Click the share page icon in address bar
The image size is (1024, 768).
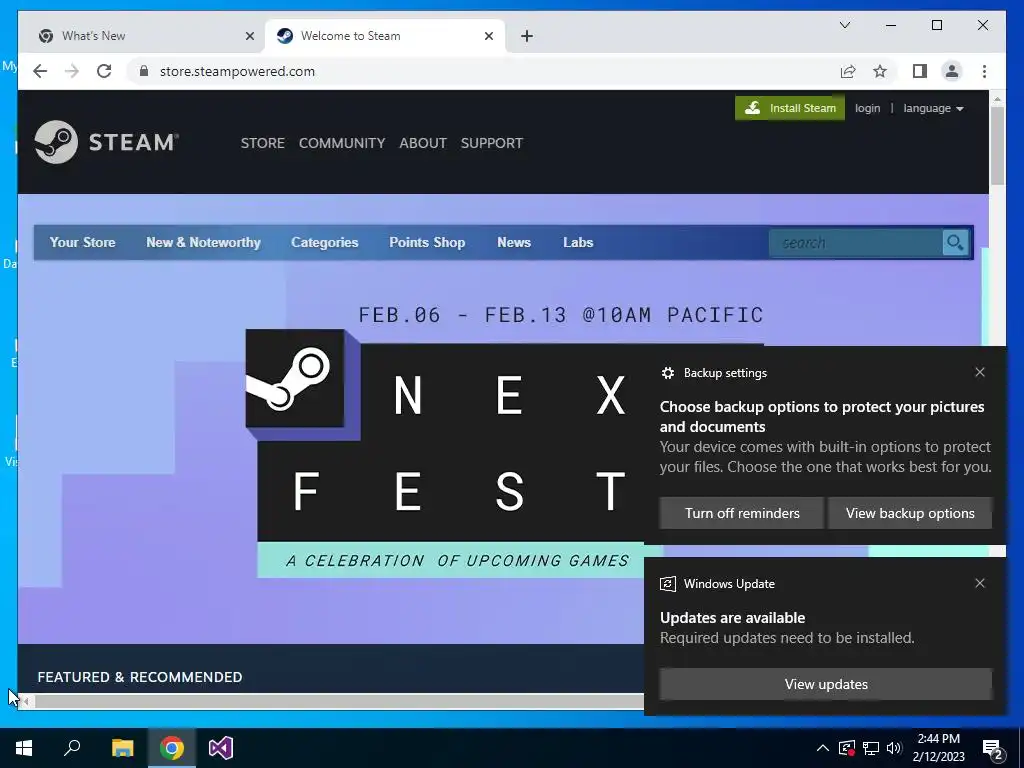(848, 71)
